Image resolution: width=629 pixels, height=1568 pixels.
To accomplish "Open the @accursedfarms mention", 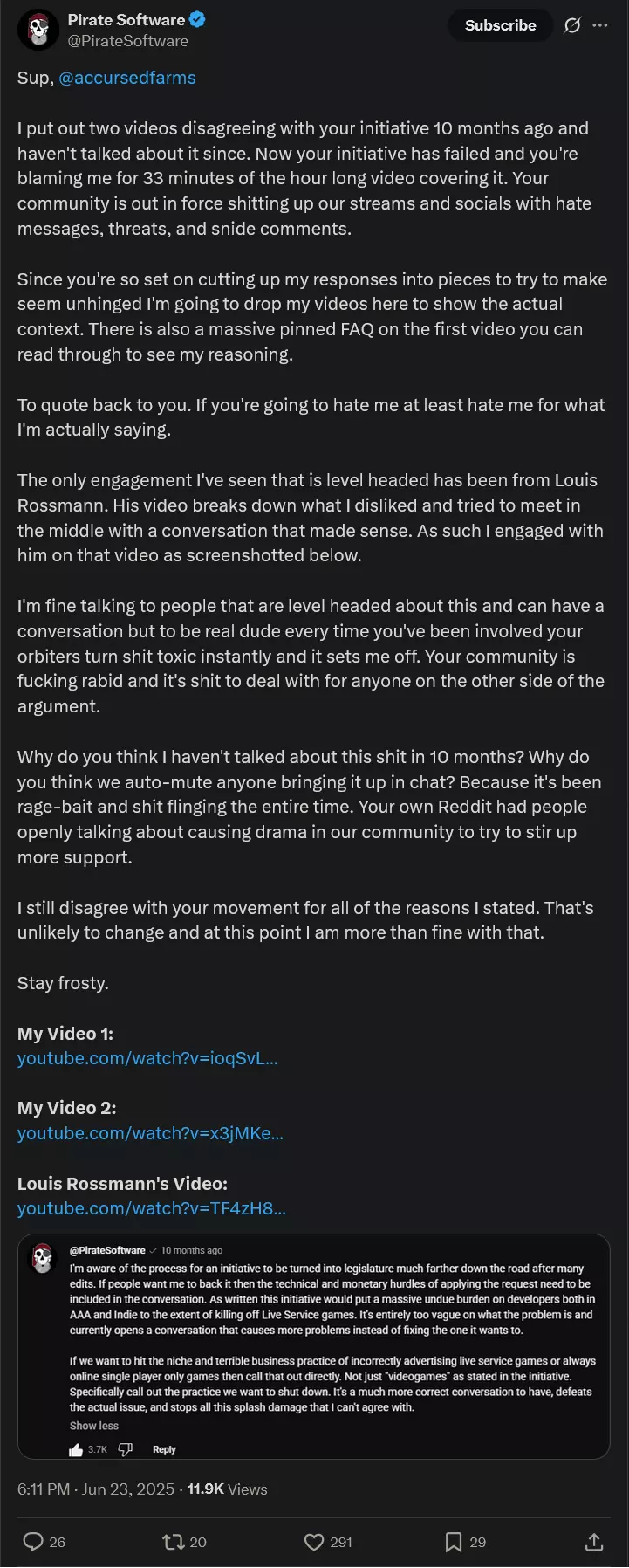I will (127, 78).
